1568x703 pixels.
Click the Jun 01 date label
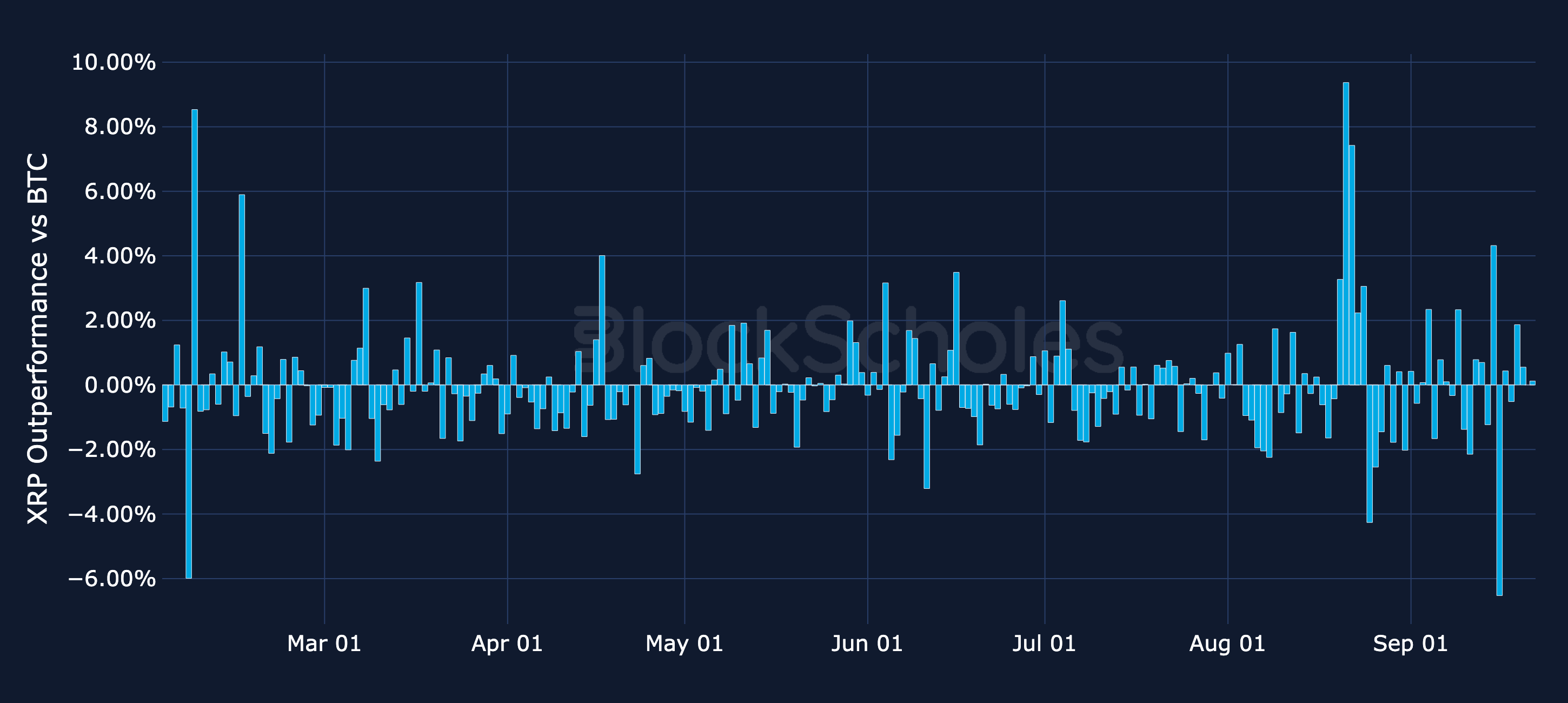click(867, 644)
